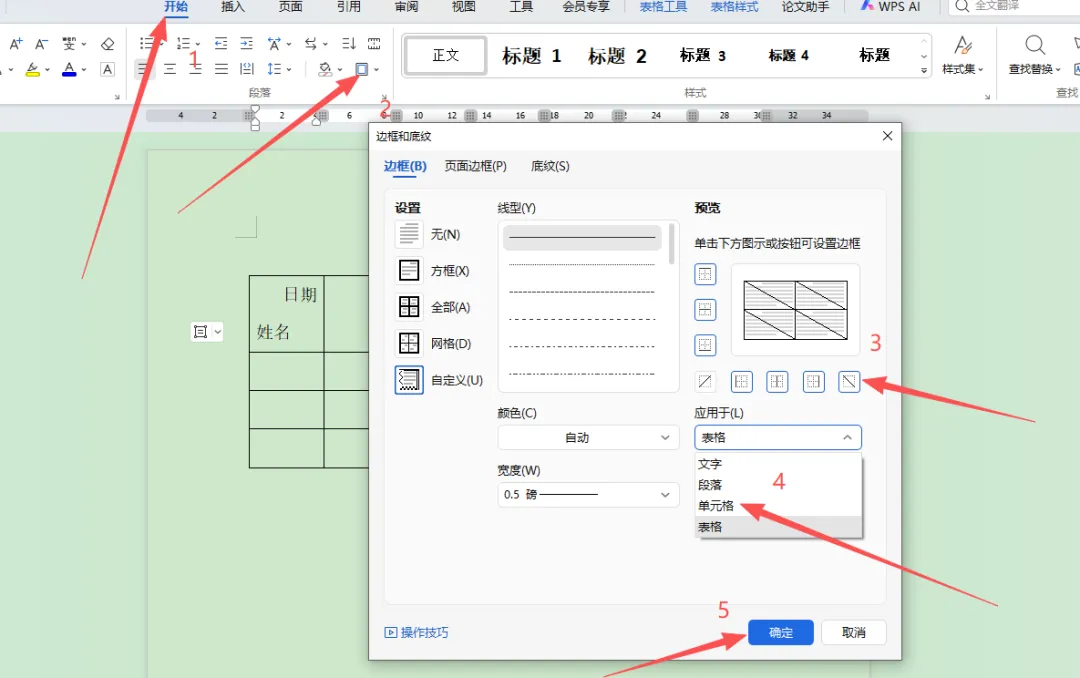Toggle right border button in preview
The image size is (1080, 678).
pyautogui.click(x=813, y=382)
